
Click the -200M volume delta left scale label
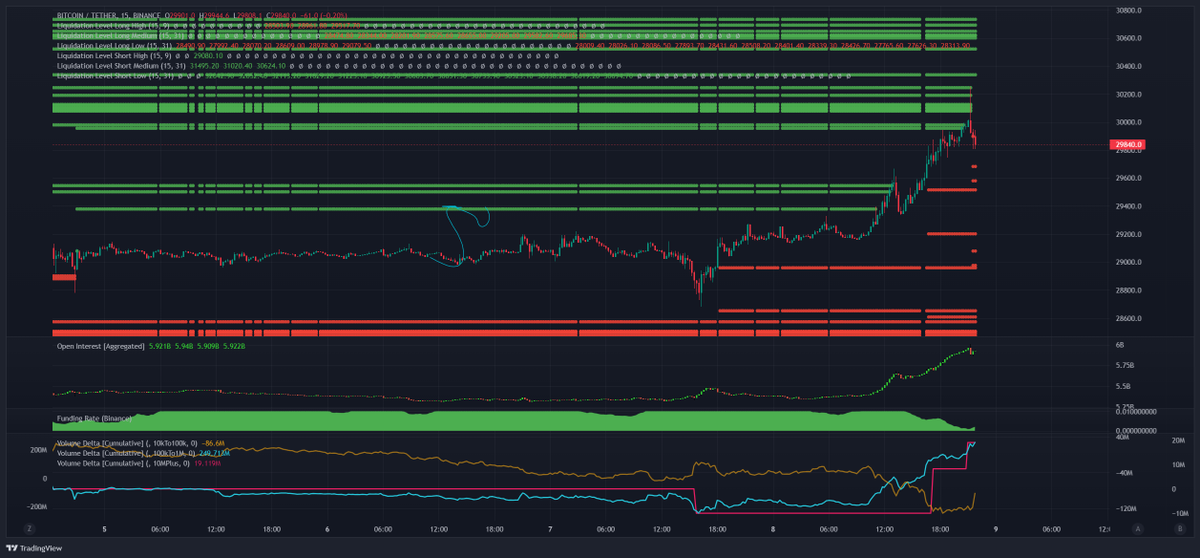[x=36, y=506]
